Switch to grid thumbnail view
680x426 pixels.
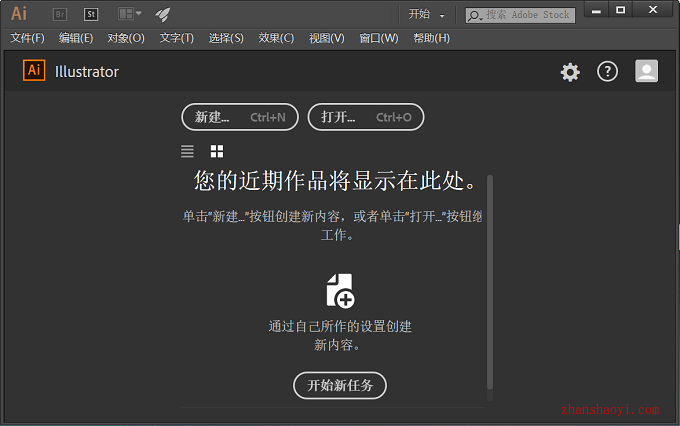coord(217,151)
